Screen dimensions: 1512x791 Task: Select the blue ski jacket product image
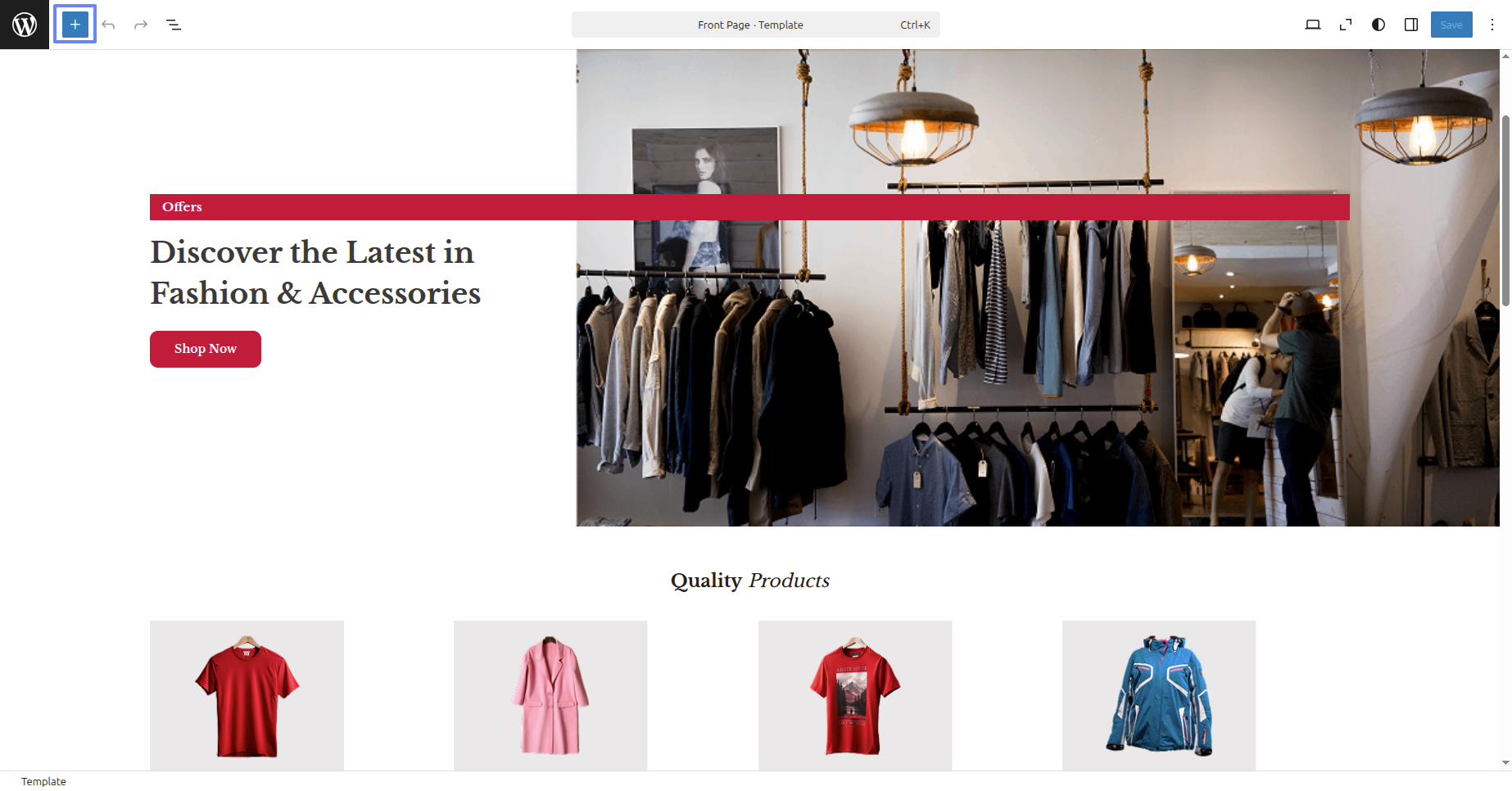tap(1159, 695)
